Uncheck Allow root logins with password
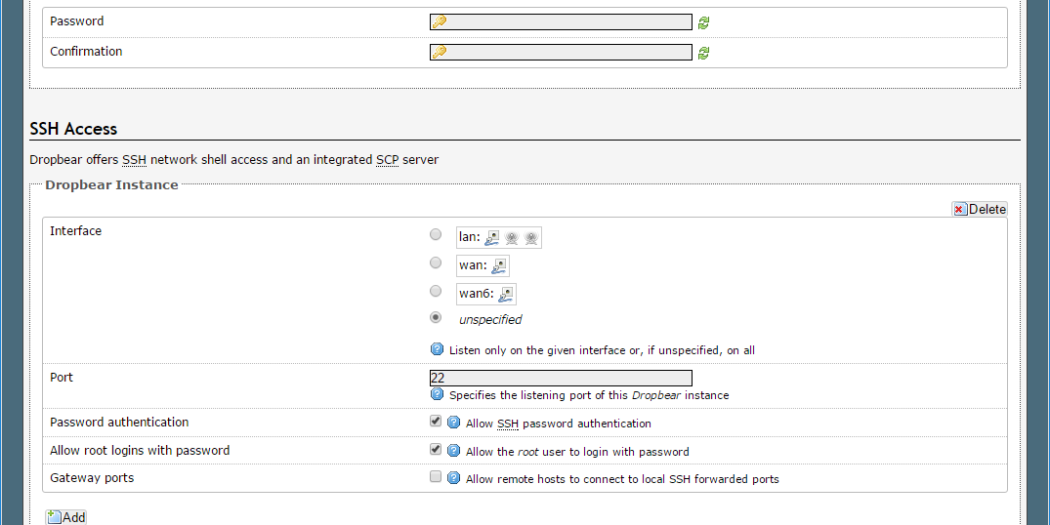Image resolution: width=1050 pixels, height=525 pixels. pos(435,450)
